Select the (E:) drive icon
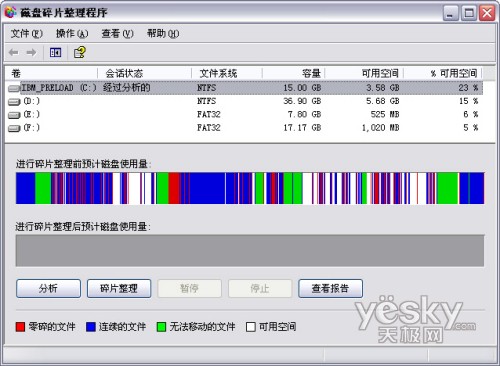The image size is (500, 366). point(14,115)
